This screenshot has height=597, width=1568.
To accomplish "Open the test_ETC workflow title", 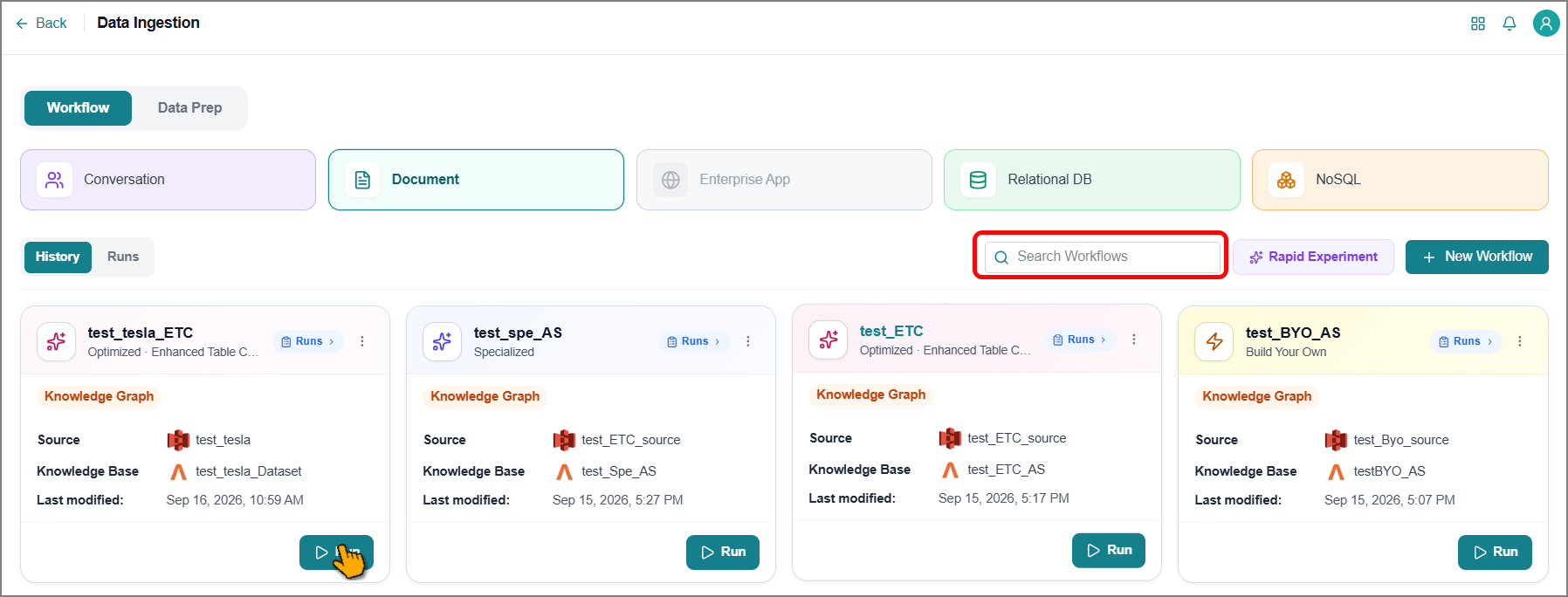I will [891, 332].
